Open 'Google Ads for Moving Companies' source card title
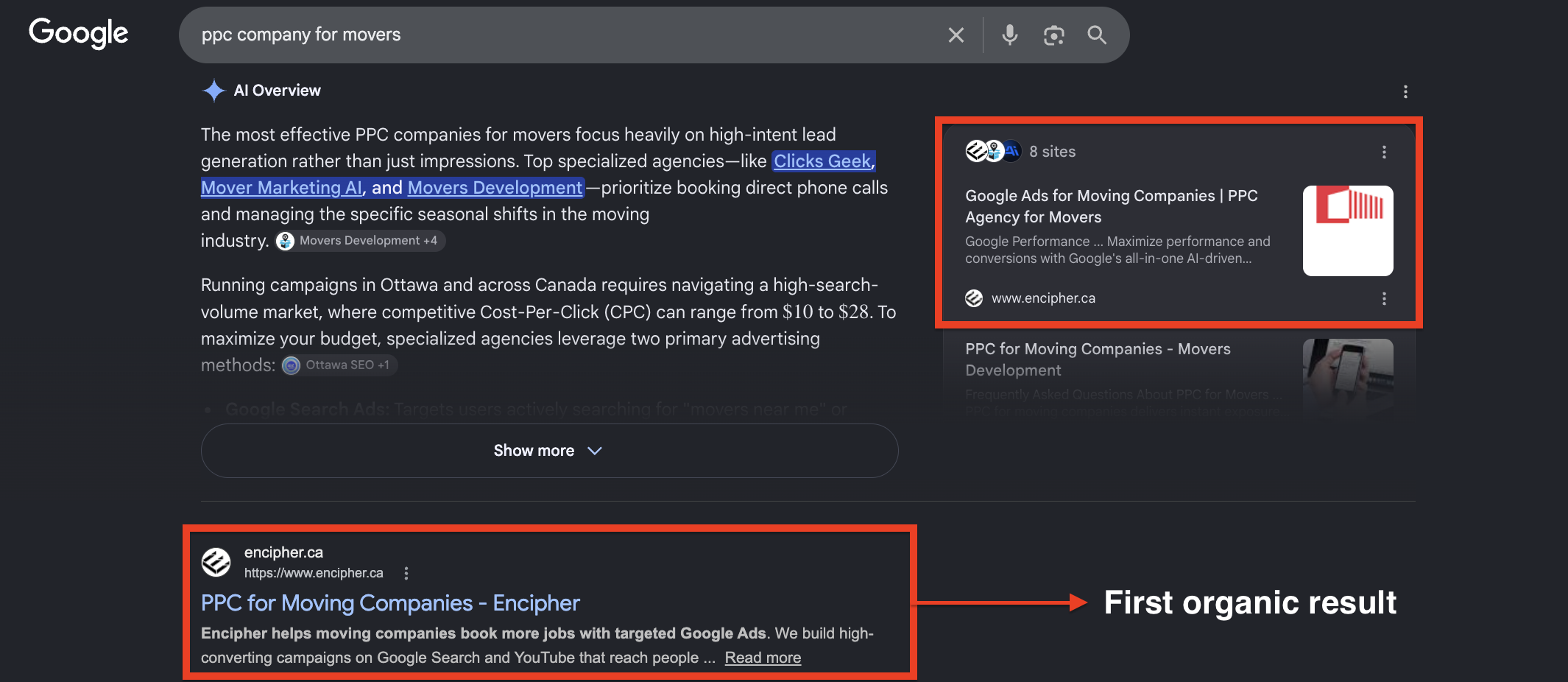The height and width of the screenshot is (682, 1568). point(1112,206)
